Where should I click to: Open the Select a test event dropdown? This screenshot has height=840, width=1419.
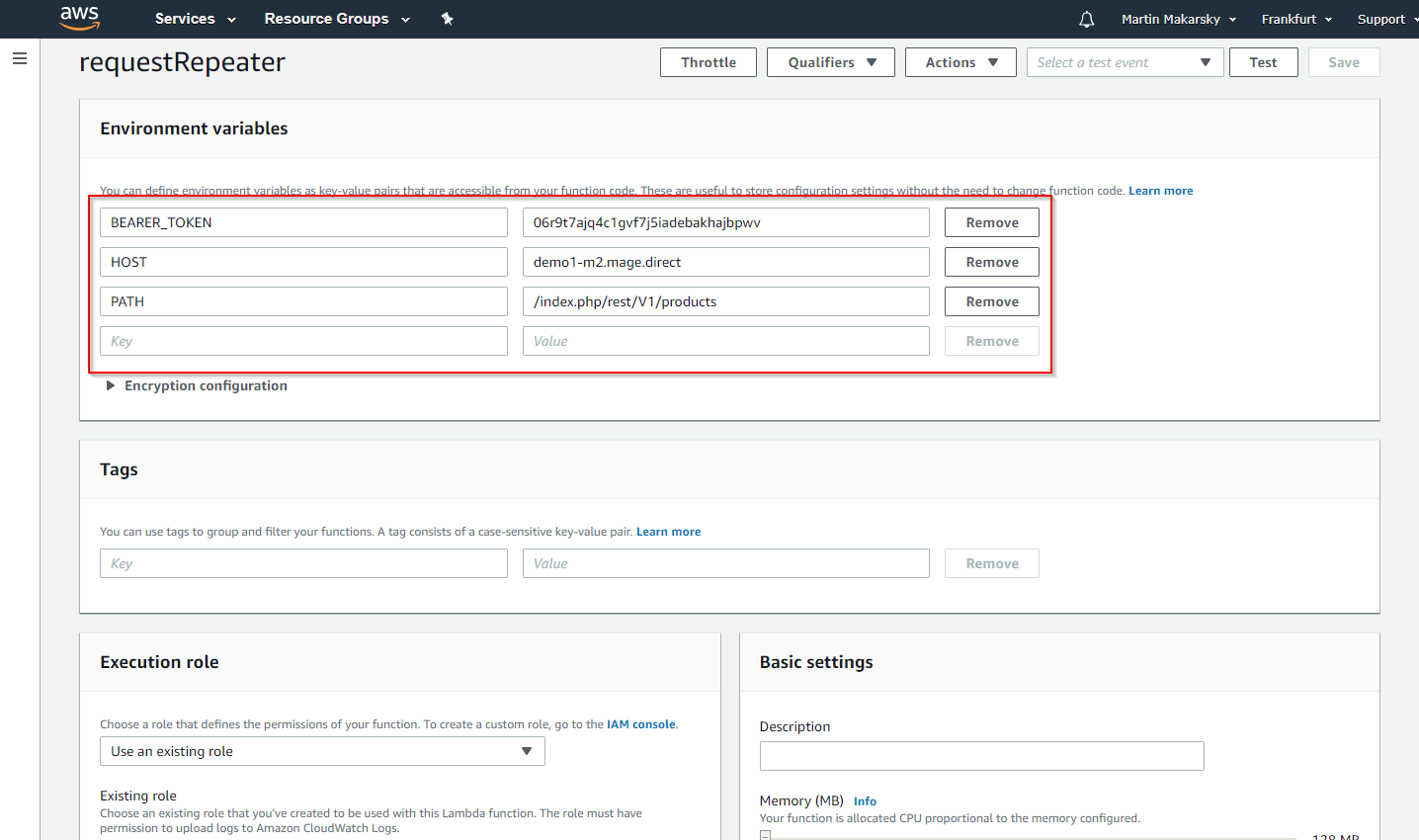pos(1124,61)
